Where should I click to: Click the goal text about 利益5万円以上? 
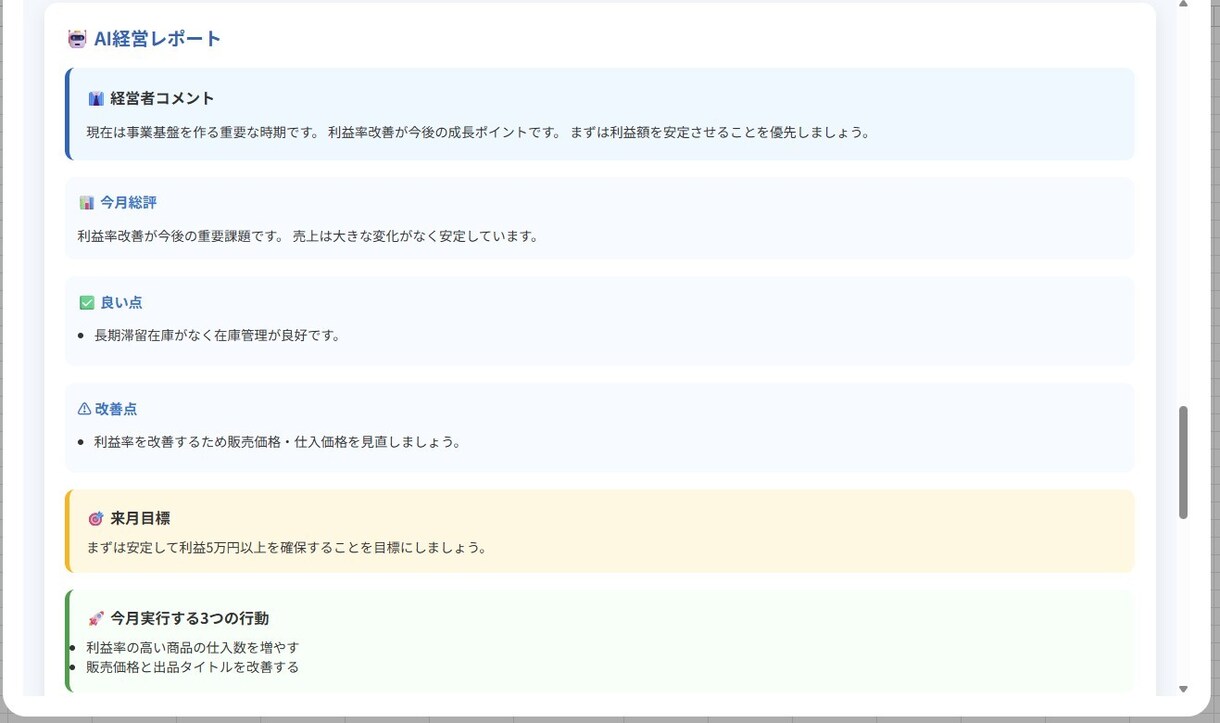(x=286, y=548)
